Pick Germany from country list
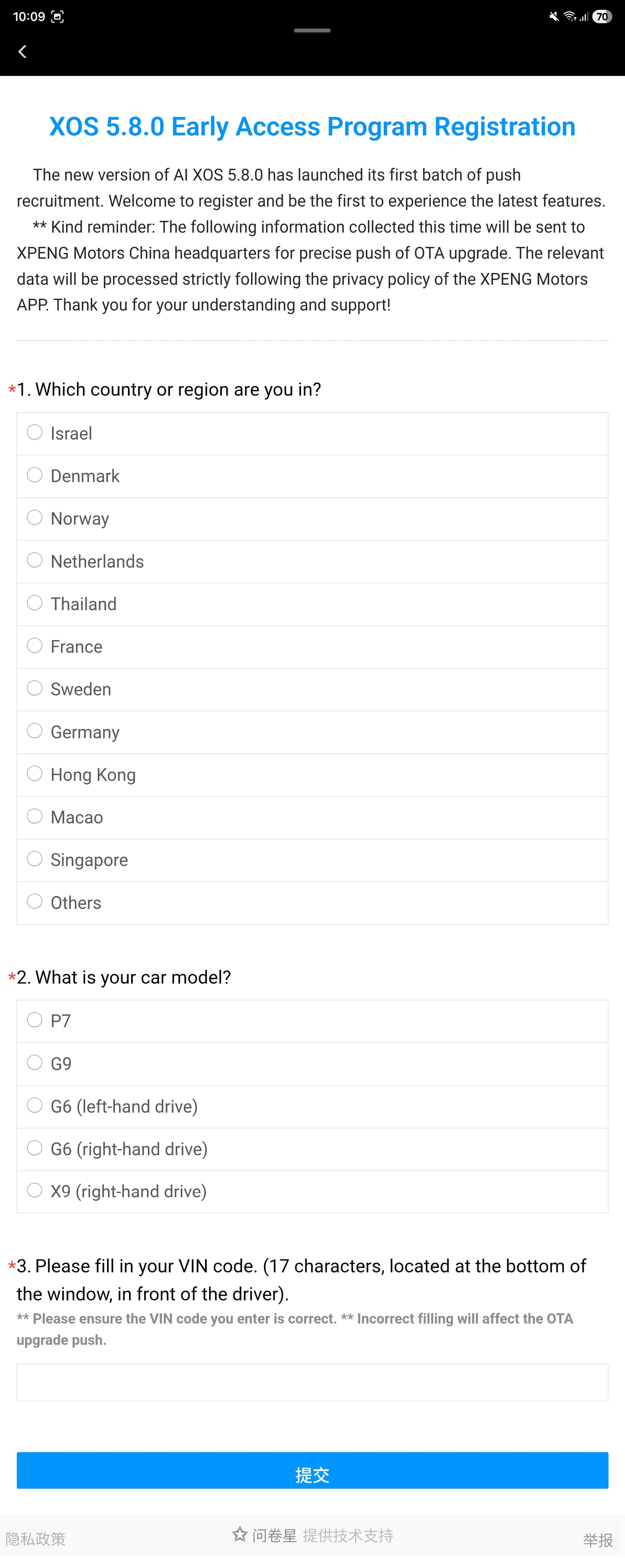The height and width of the screenshot is (1568, 625). [35, 731]
